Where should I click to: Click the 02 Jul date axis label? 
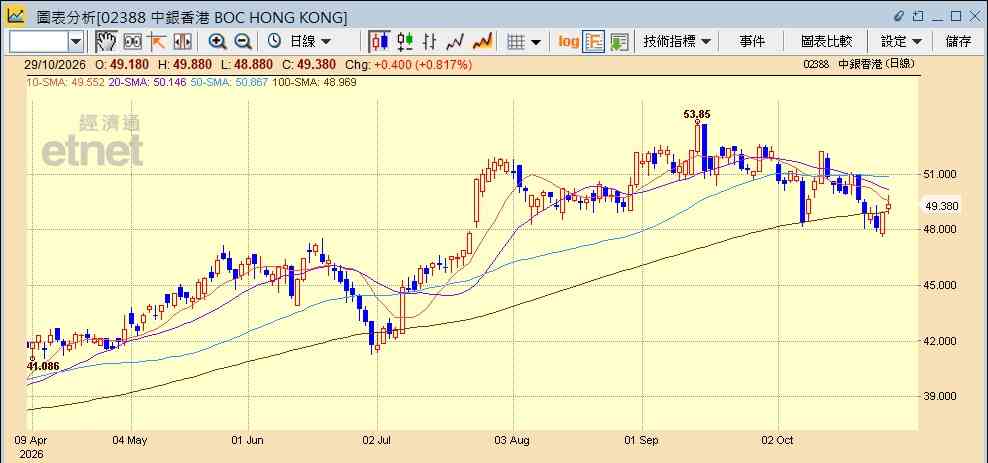[377, 440]
